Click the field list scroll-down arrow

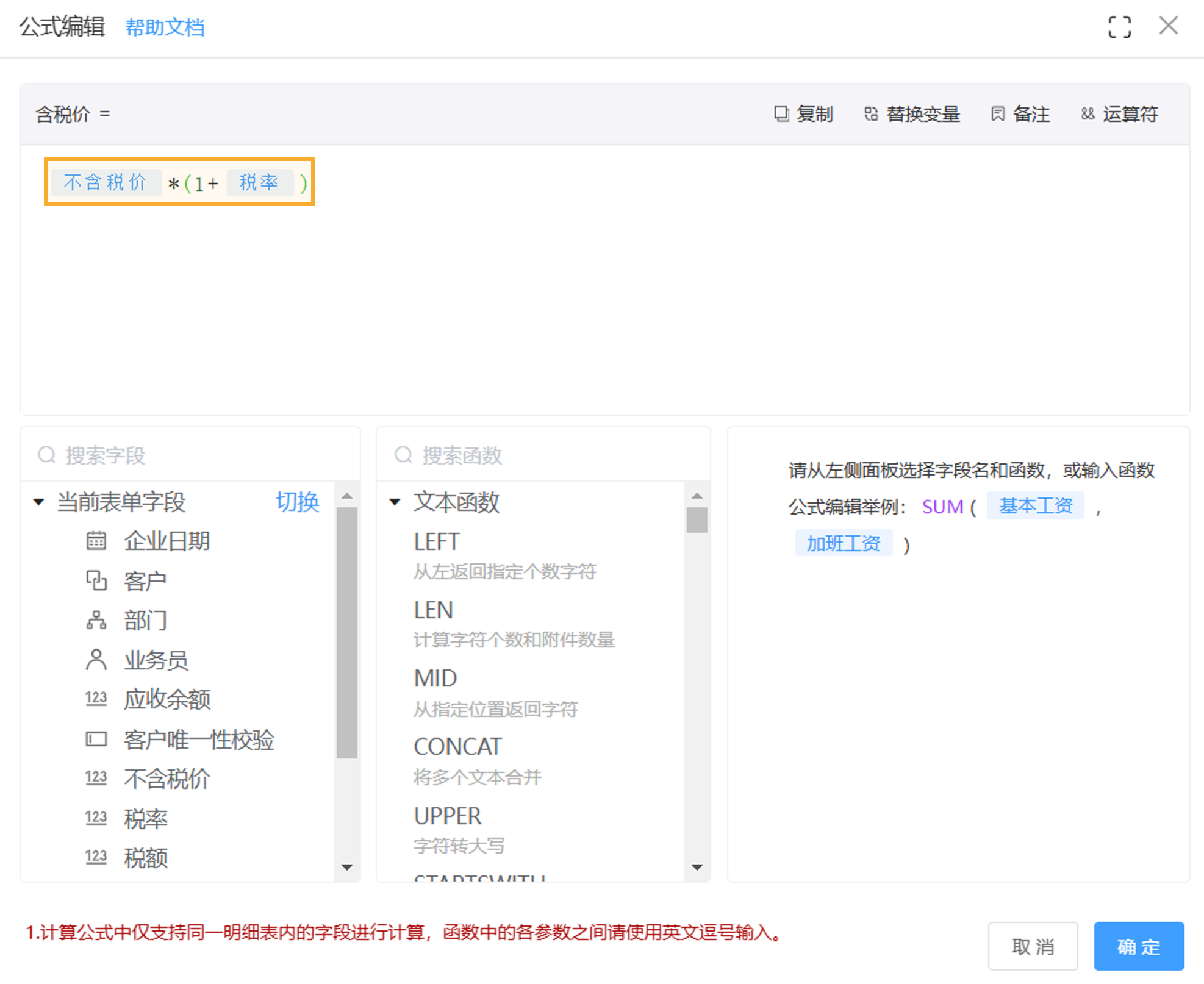(347, 867)
